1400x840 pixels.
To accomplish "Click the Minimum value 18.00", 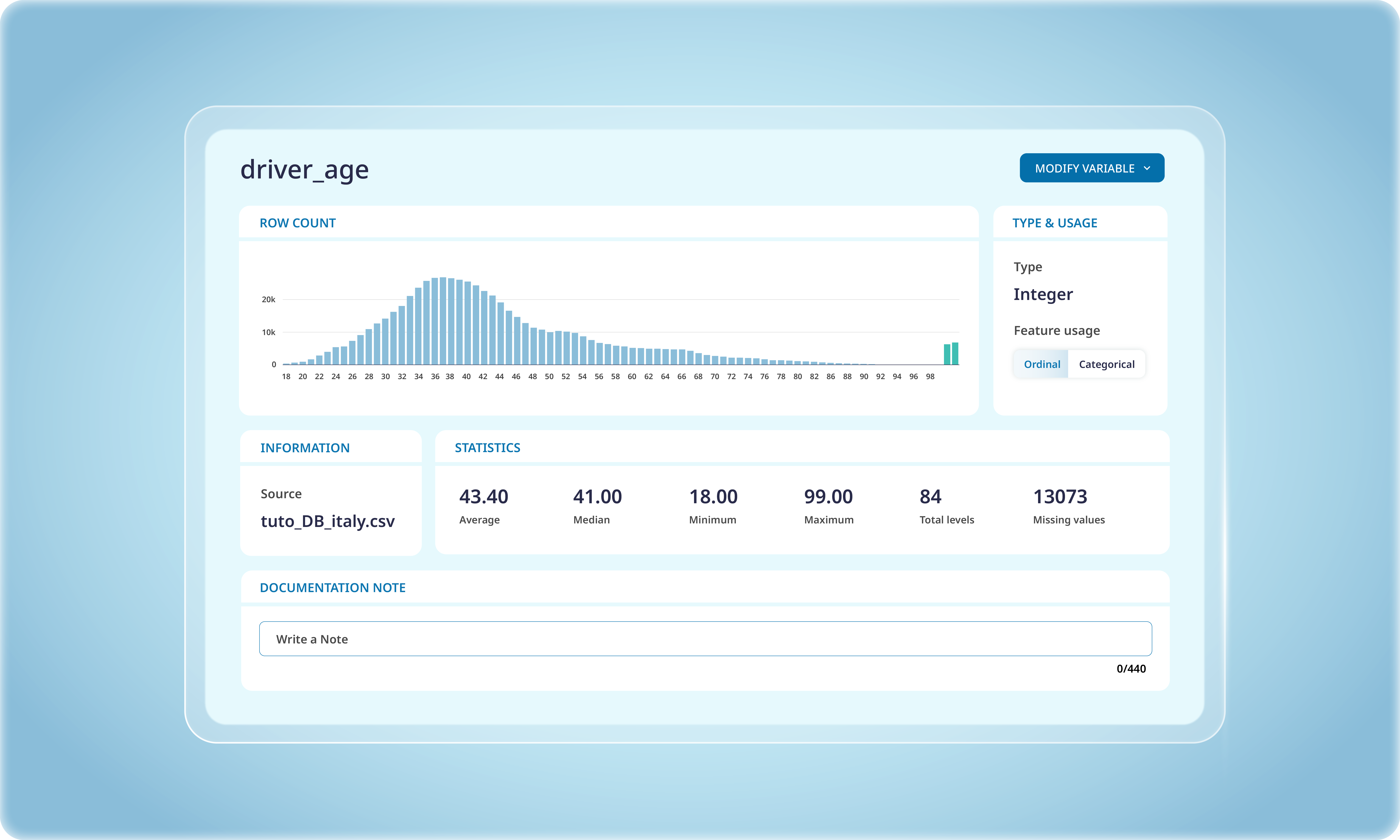I will pyautogui.click(x=714, y=496).
